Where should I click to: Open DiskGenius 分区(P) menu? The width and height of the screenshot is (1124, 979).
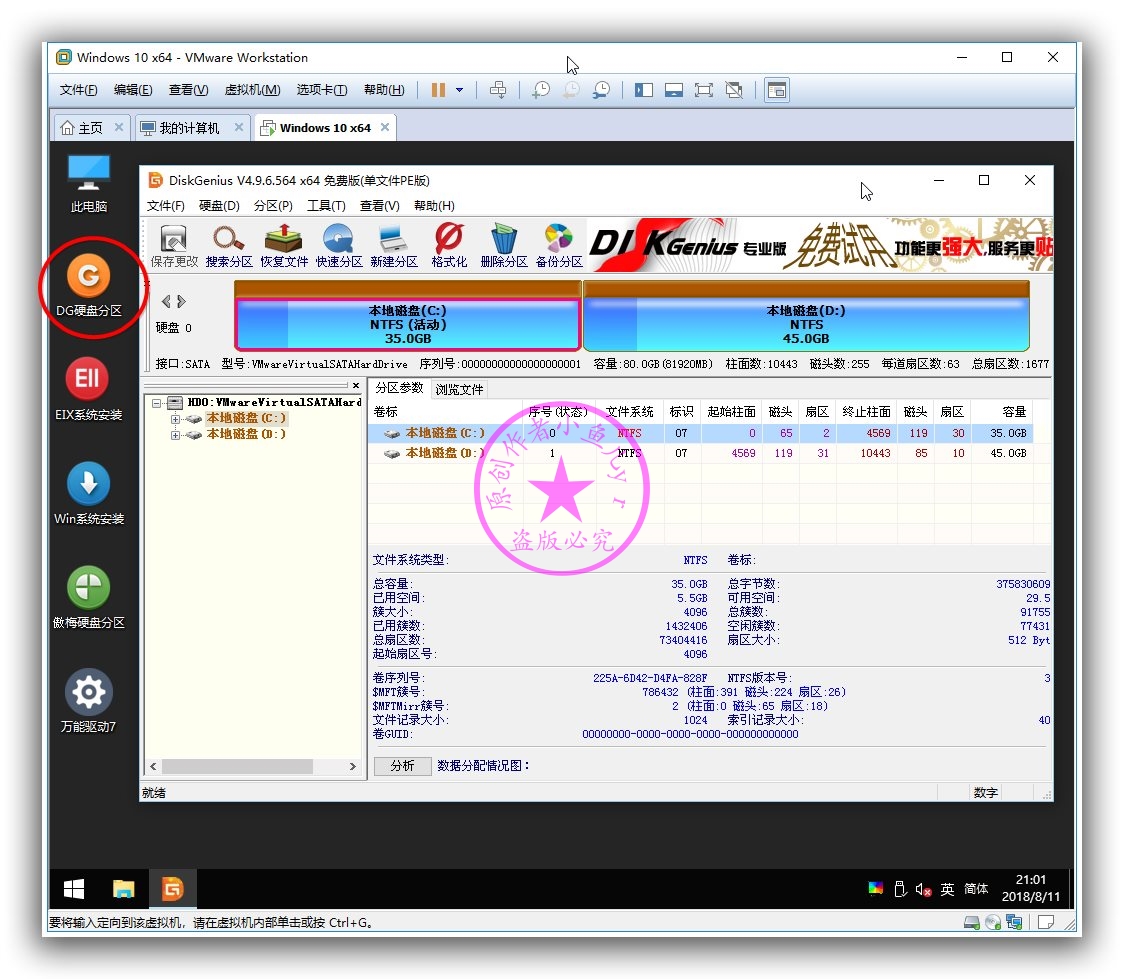(273, 206)
